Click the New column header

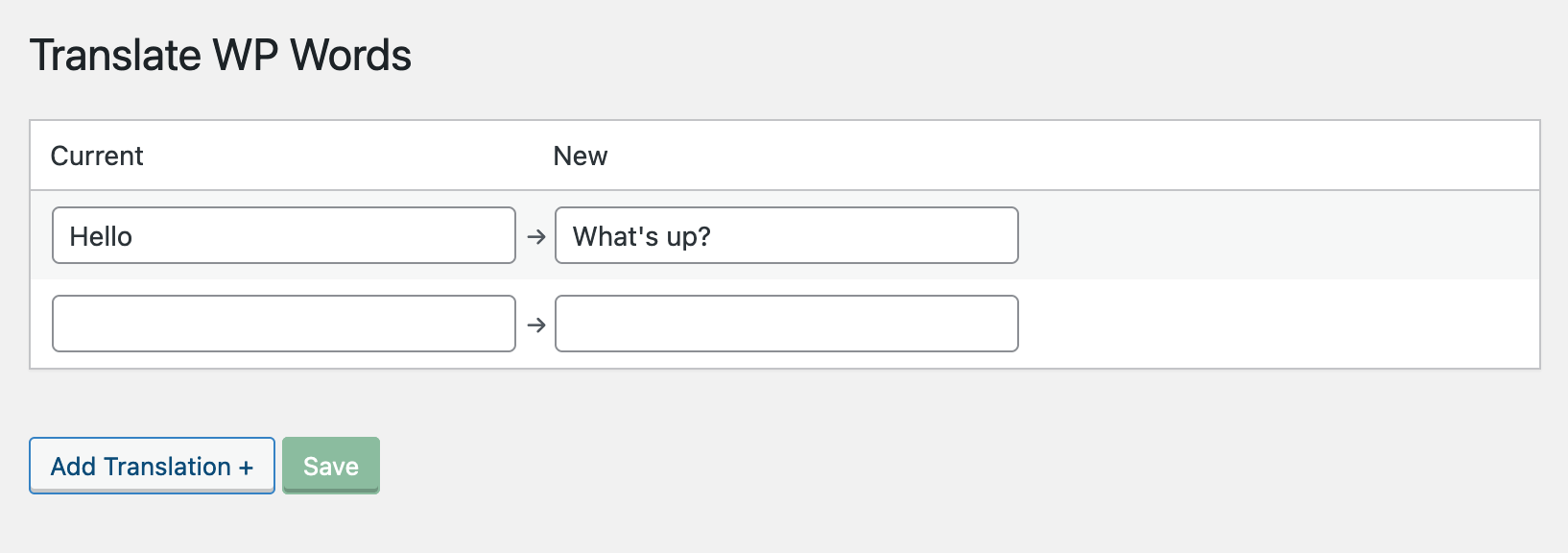click(x=581, y=156)
